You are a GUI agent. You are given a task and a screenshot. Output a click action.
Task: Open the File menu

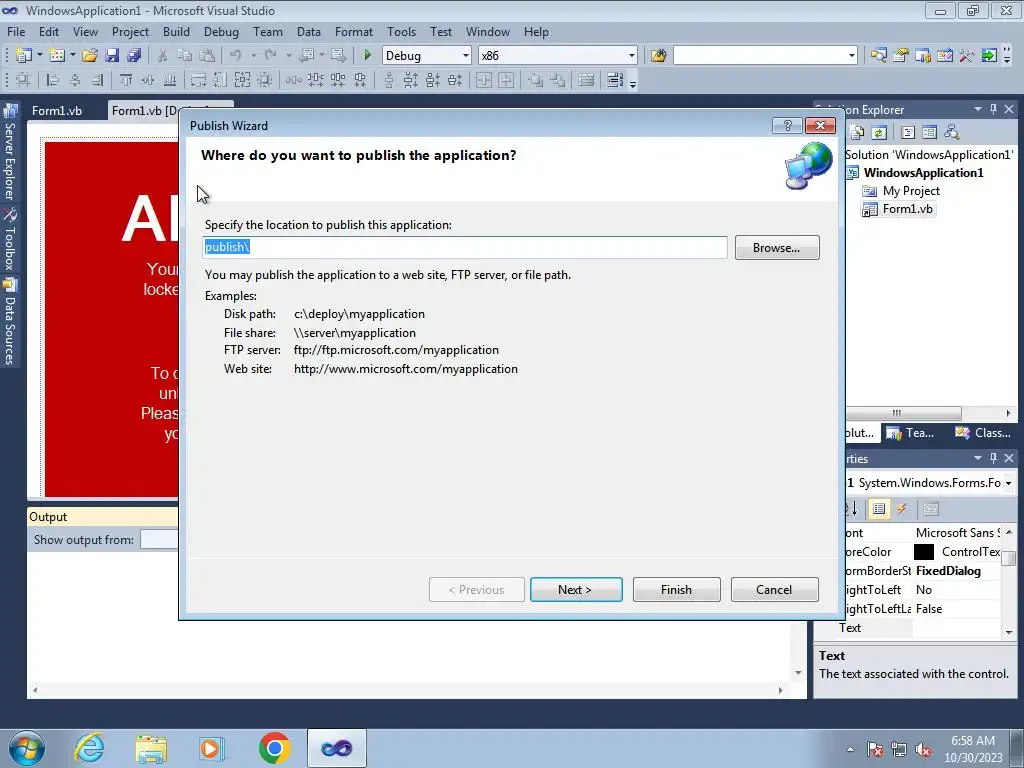point(16,31)
